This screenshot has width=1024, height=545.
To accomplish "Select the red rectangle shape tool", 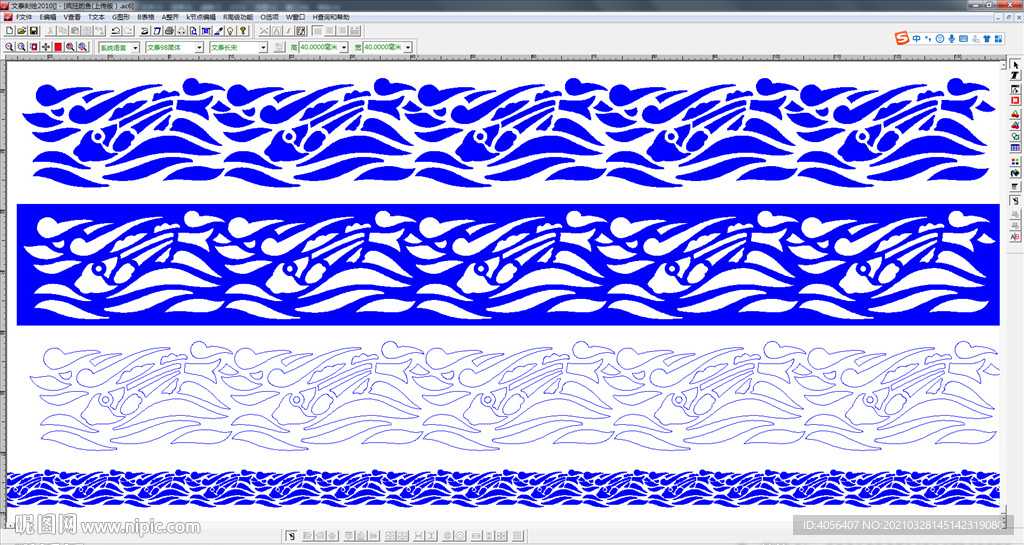I will click(1015, 100).
